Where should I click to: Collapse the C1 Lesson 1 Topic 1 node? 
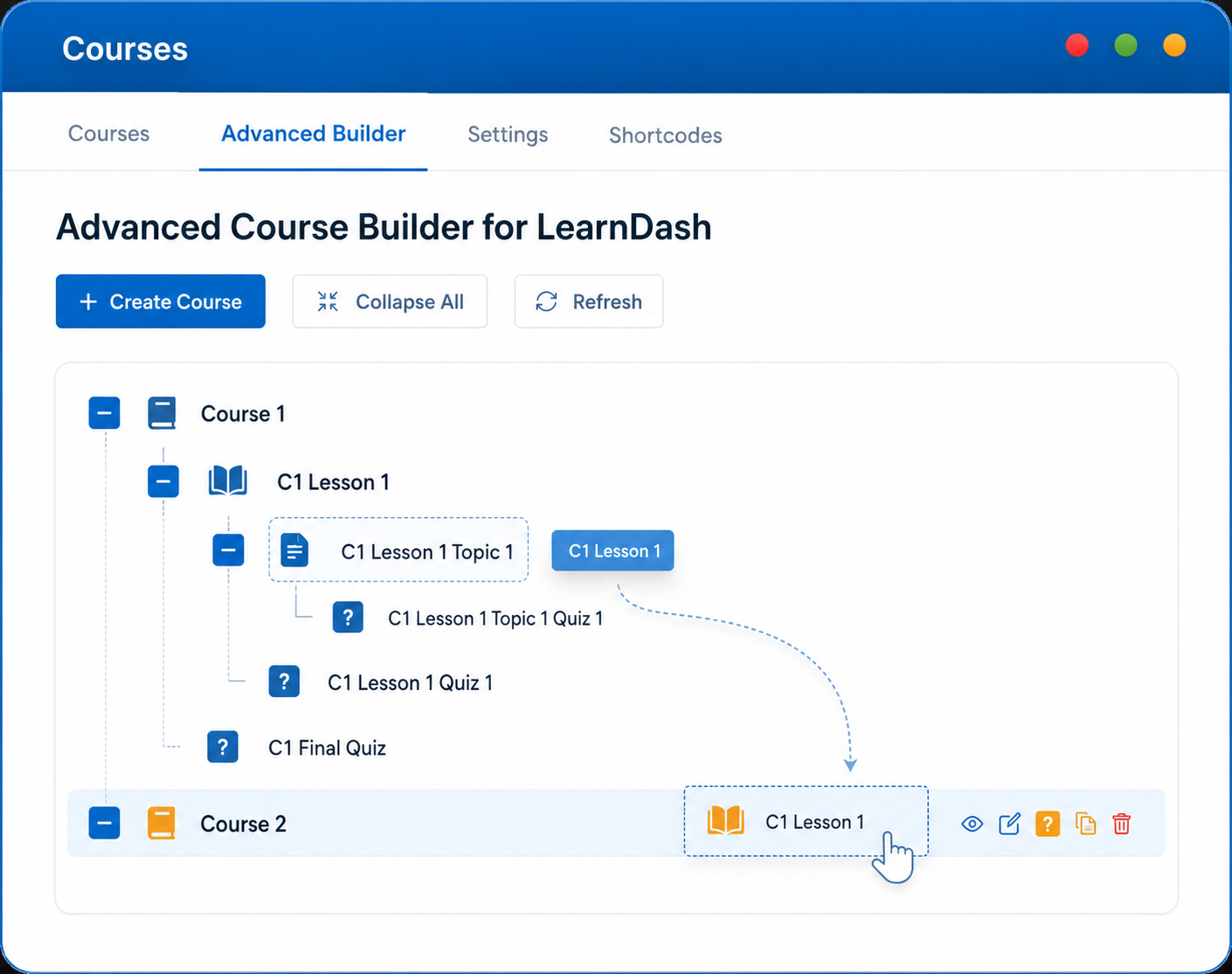(x=228, y=550)
